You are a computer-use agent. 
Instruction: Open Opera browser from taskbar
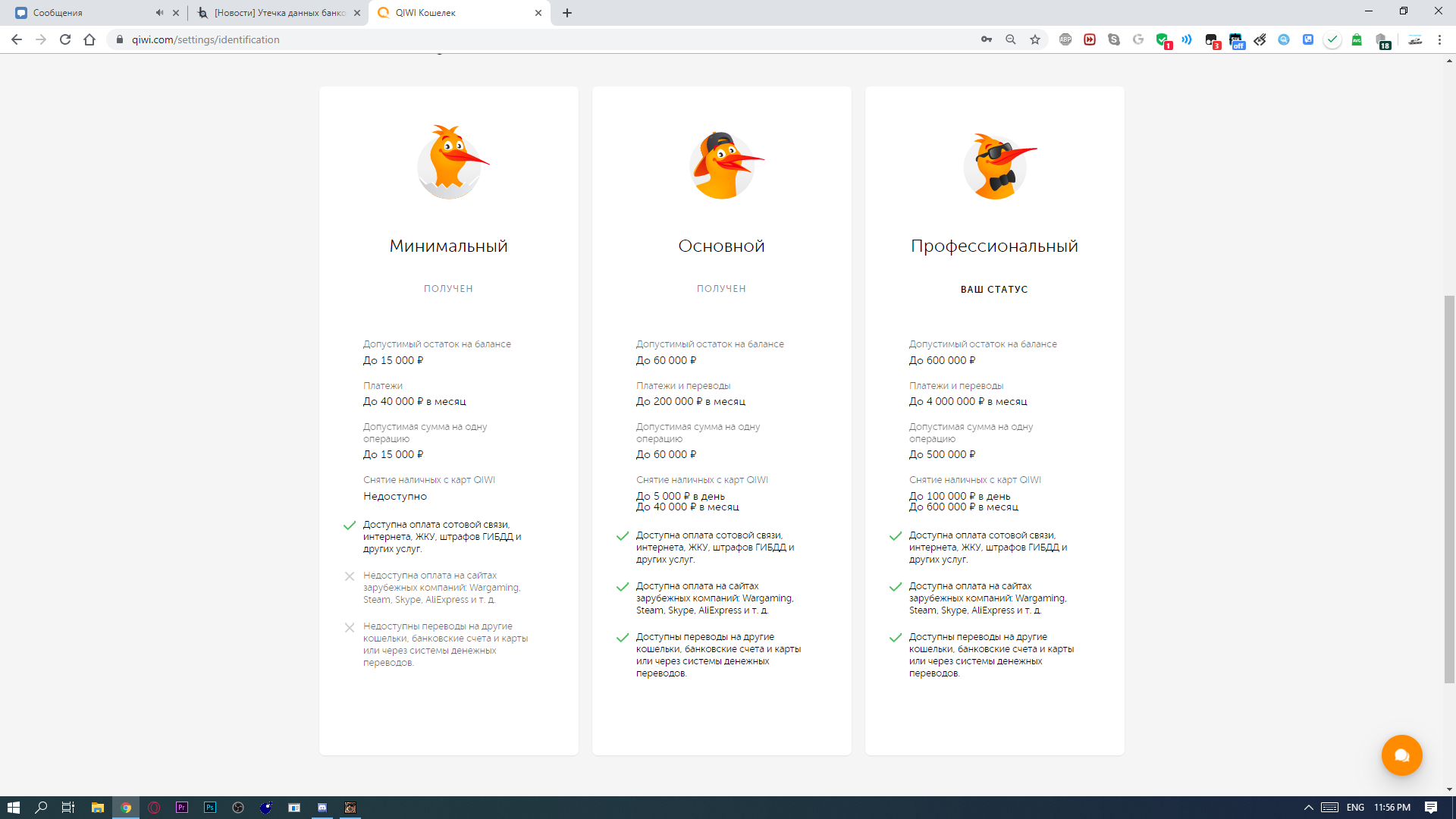click(x=154, y=808)
